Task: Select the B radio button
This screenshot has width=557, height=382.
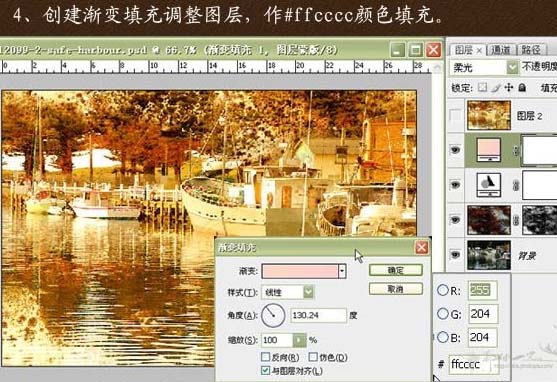Action: [443, 337]
